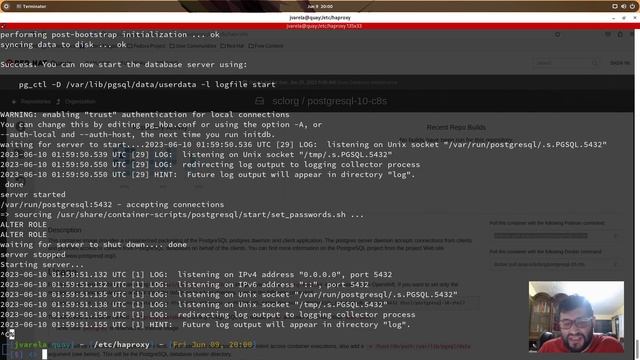
Task: Click the WARNING enabling "trust" authentication line
Action: tap(145, 115)
